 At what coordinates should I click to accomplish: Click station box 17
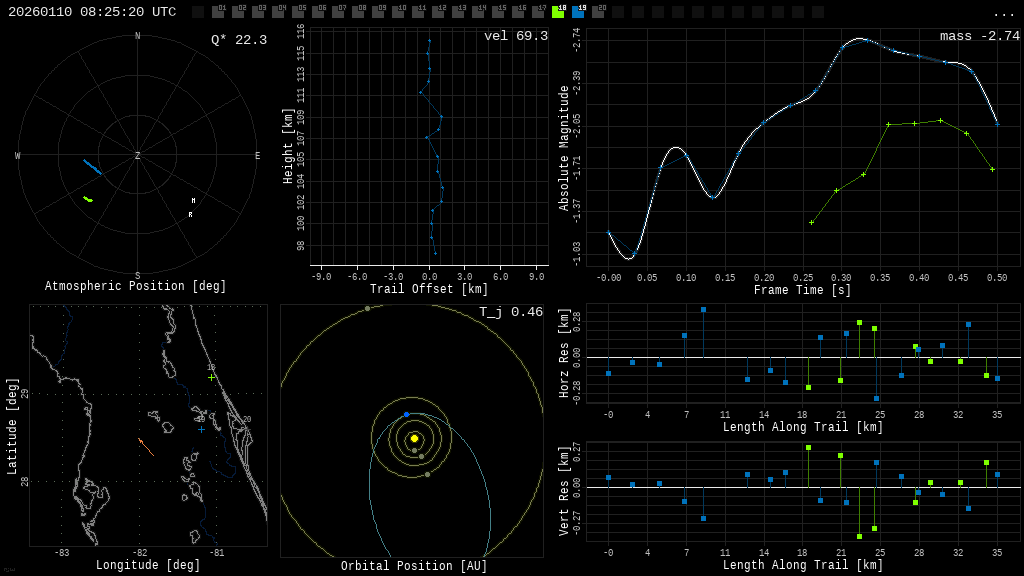pyautogui.click(x=538, y=12)
